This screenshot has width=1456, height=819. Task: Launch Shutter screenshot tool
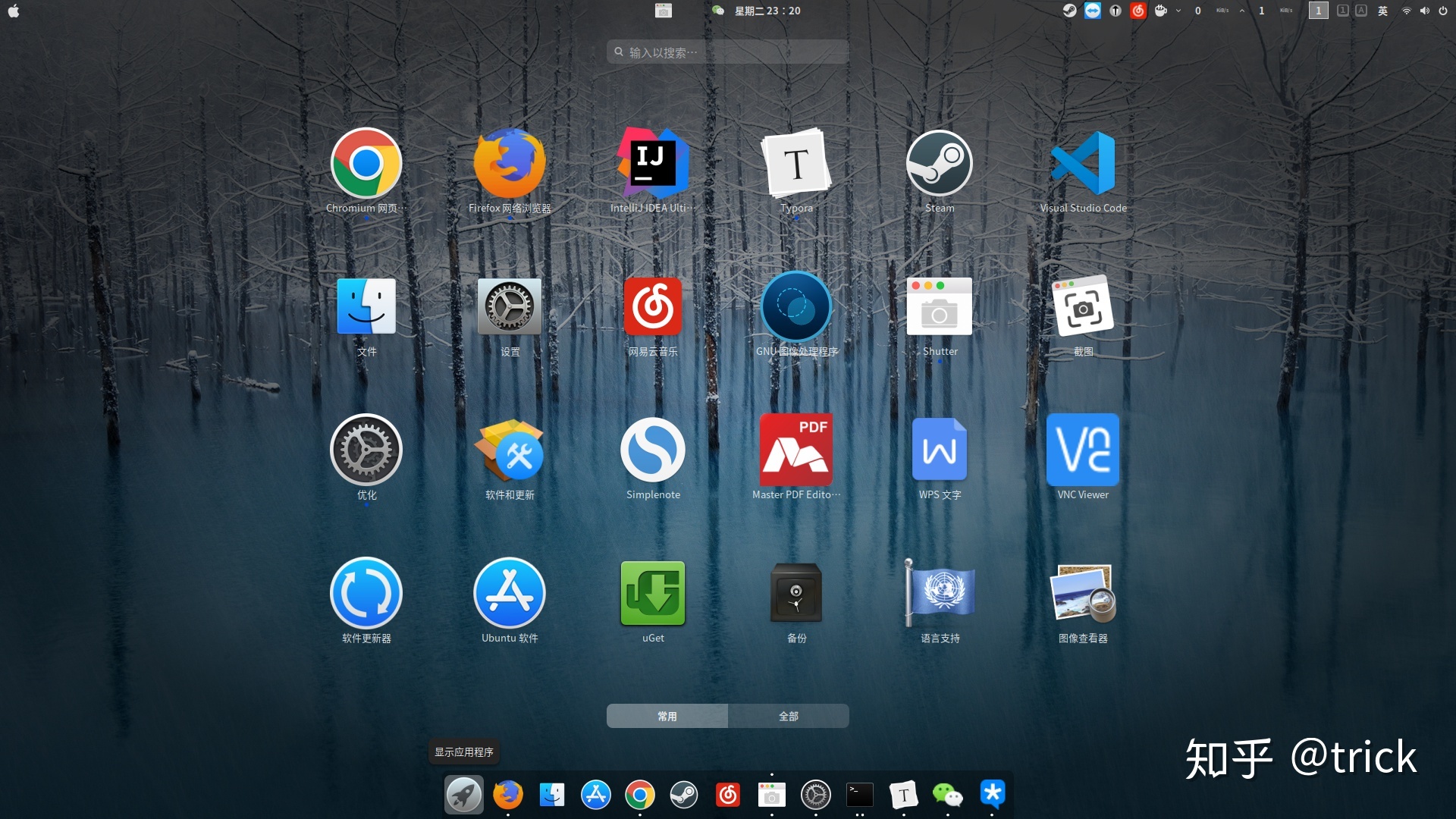click(x=939, y=307)
